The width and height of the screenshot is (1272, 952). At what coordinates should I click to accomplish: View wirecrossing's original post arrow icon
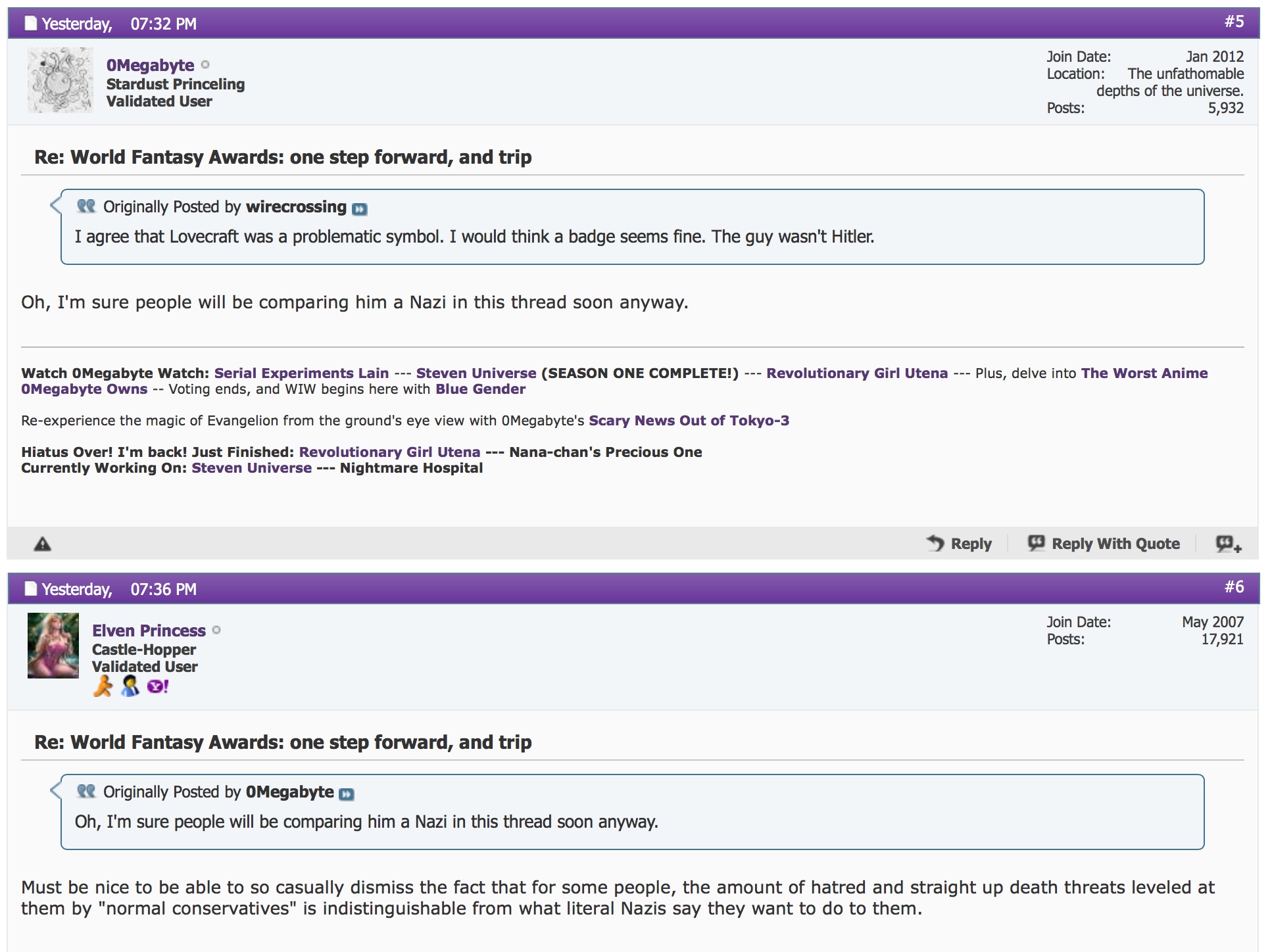(x=359, y=209)
